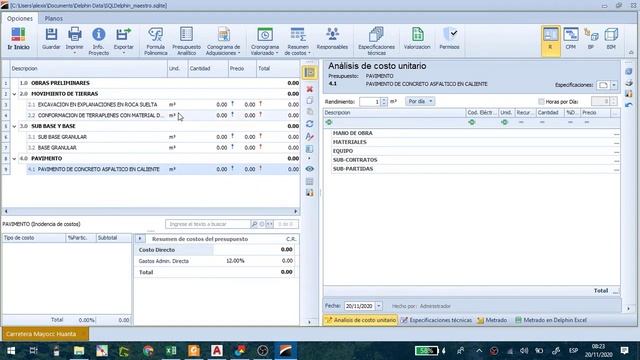The image size is (640, 360).
Task: Click Carretera Mayocc Huanta project tab
Action: click(45, 334)
